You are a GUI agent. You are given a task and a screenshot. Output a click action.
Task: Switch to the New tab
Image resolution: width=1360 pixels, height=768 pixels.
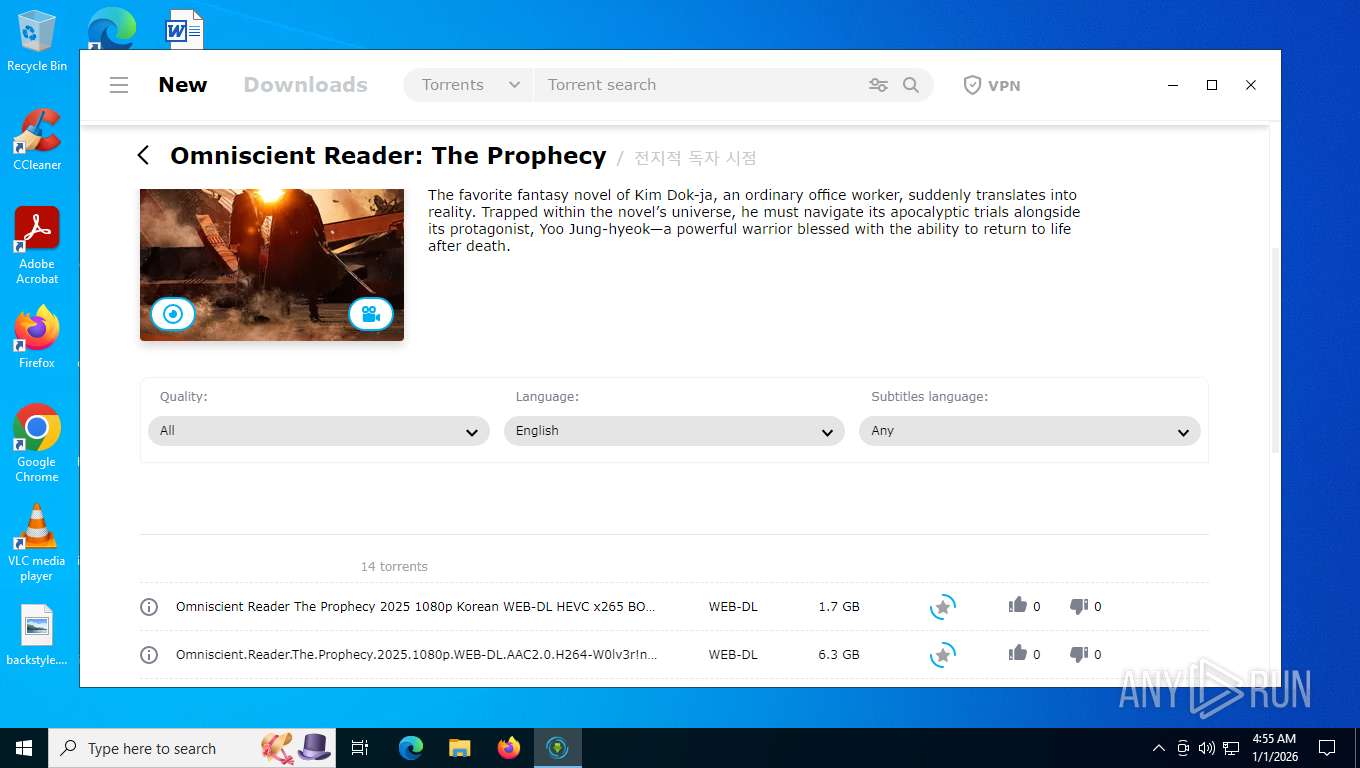coord(183,85)
